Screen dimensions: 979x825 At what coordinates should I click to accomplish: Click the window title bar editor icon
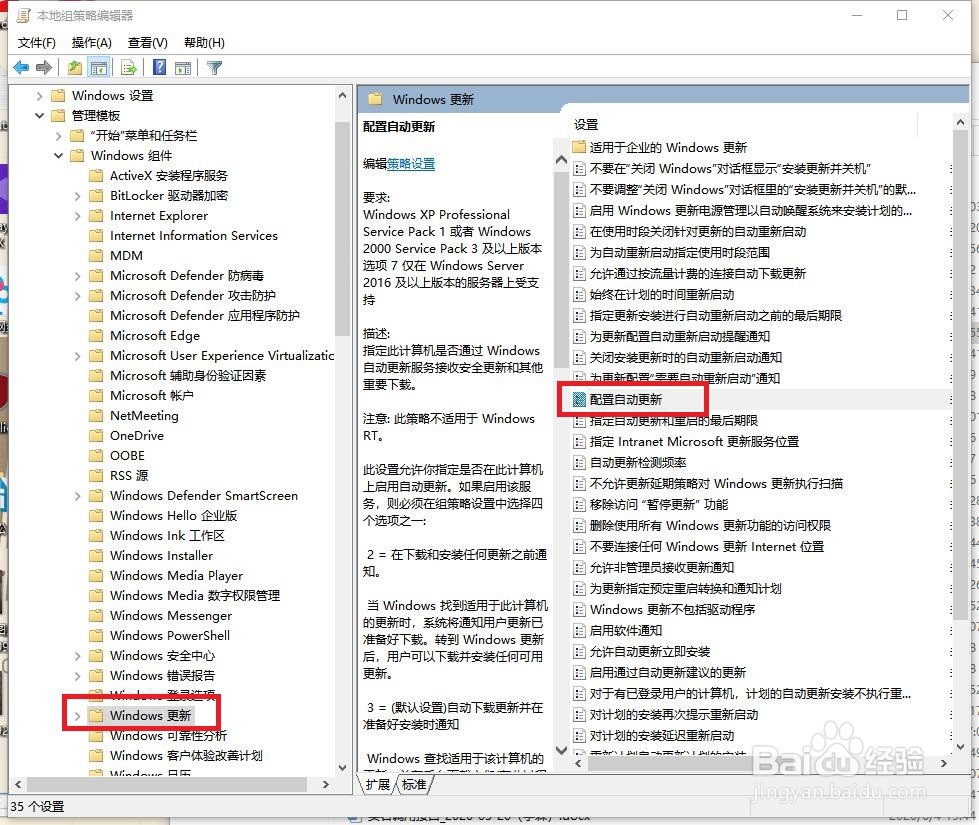24,16
